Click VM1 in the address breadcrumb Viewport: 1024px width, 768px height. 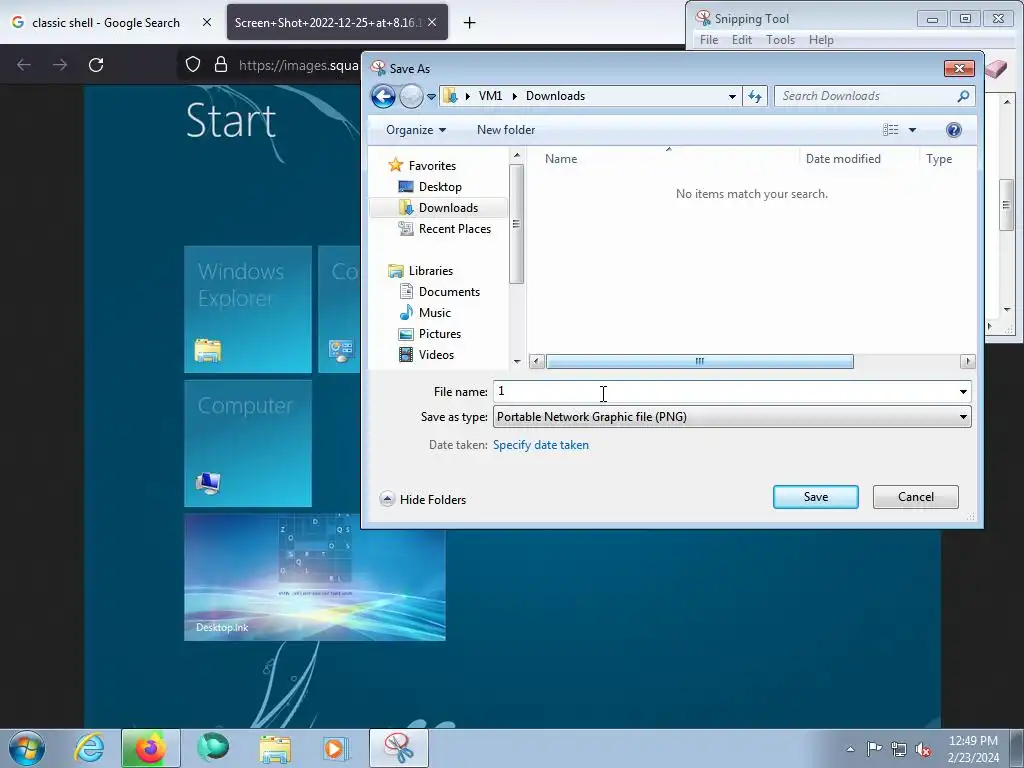coord(490,96)
